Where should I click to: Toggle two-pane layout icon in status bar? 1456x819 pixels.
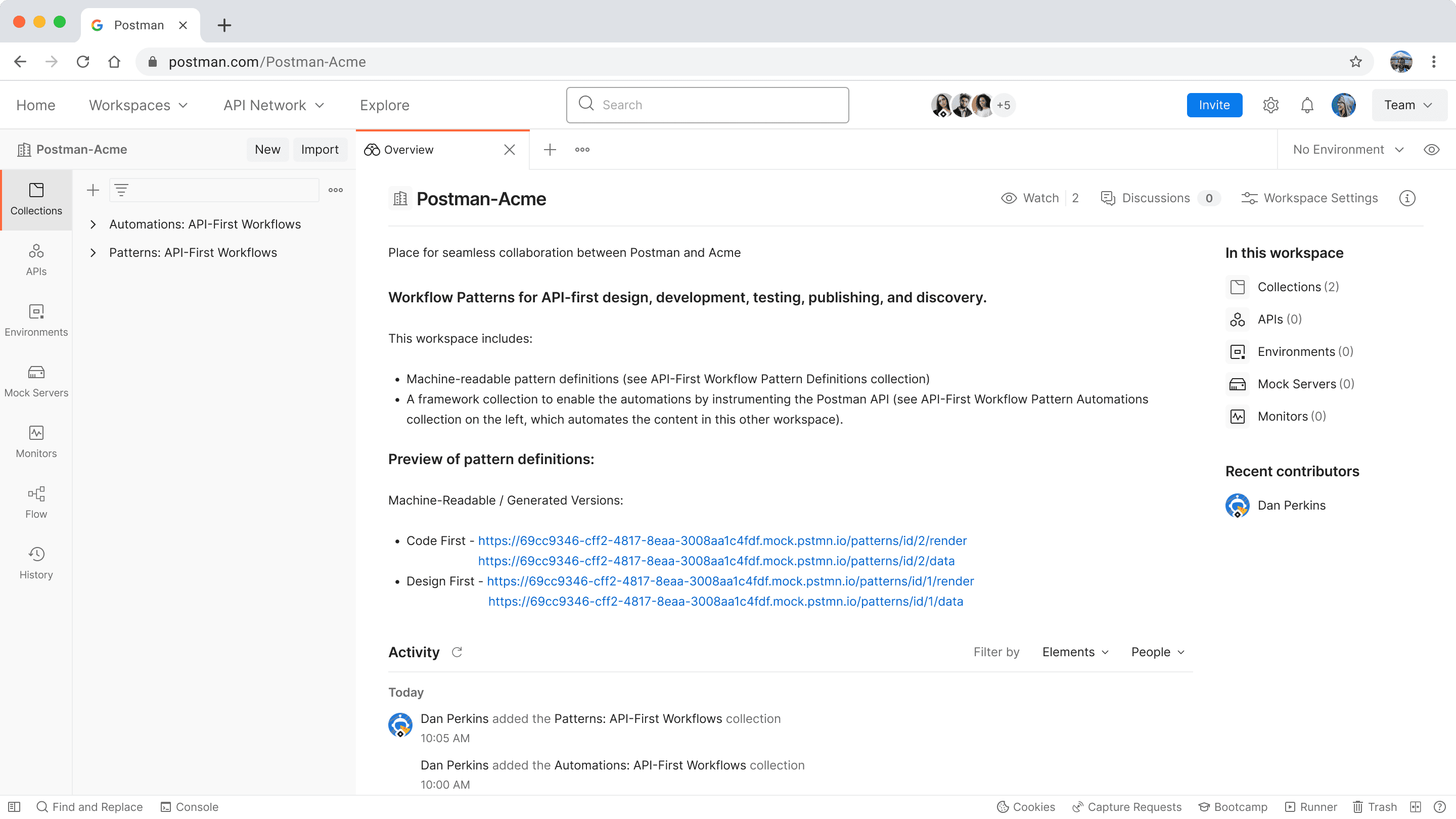pos(1416,807)
